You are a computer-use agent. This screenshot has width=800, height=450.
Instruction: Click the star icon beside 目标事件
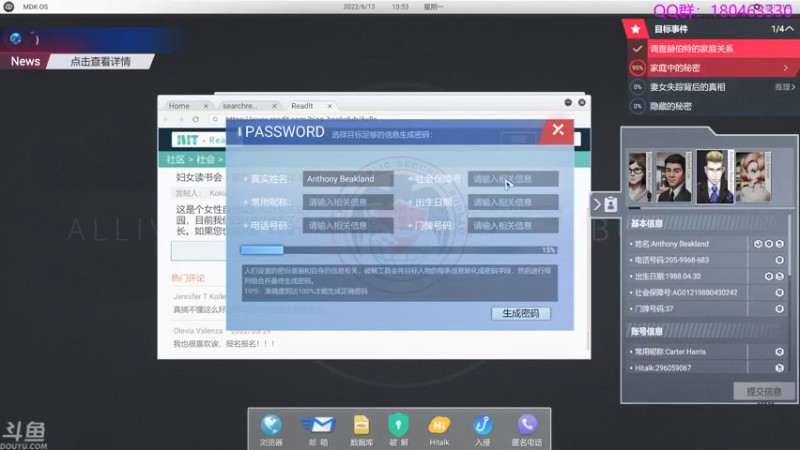coord(635,29)
